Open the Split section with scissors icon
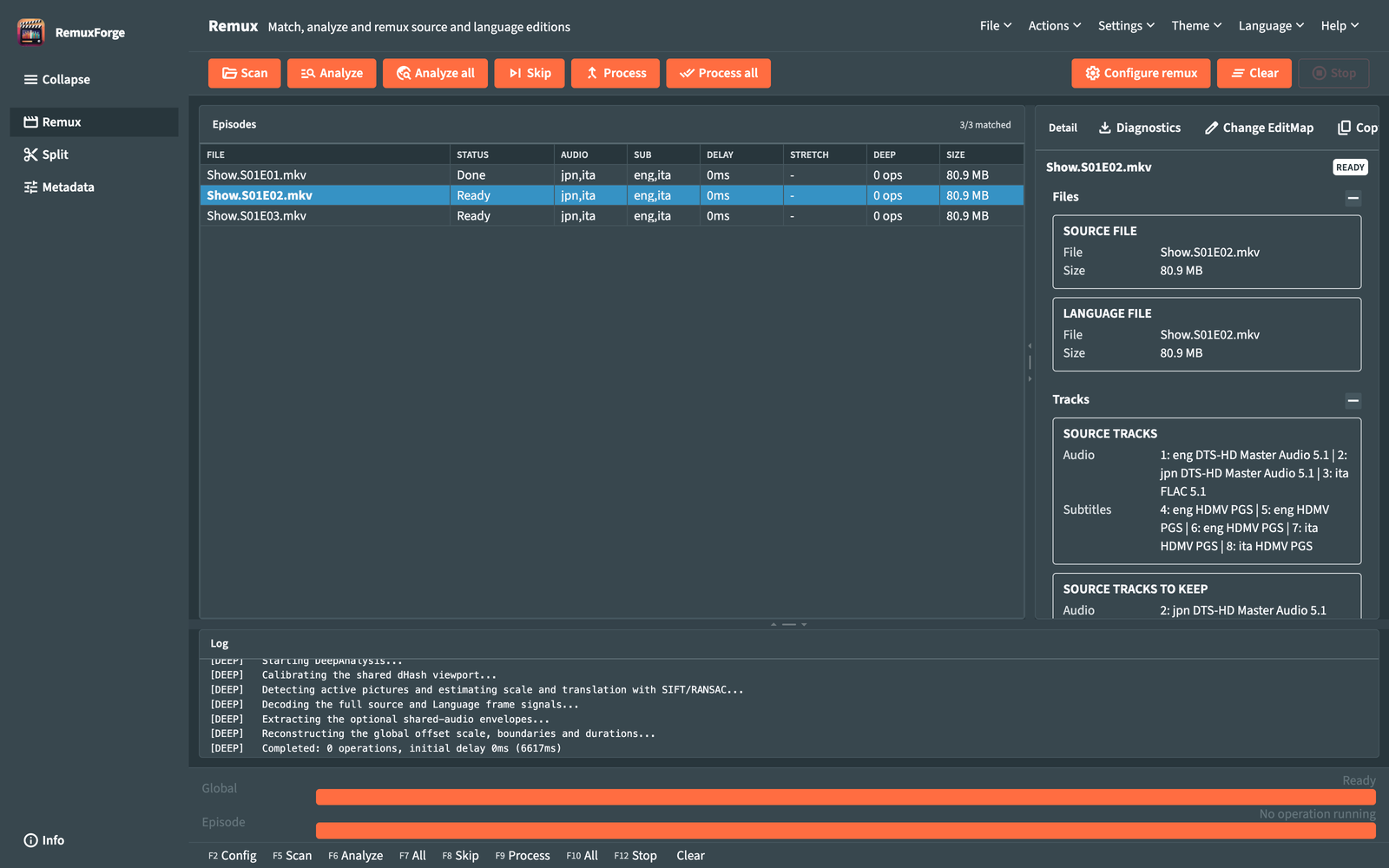The image size is (1389, 868). coord(94,155)
